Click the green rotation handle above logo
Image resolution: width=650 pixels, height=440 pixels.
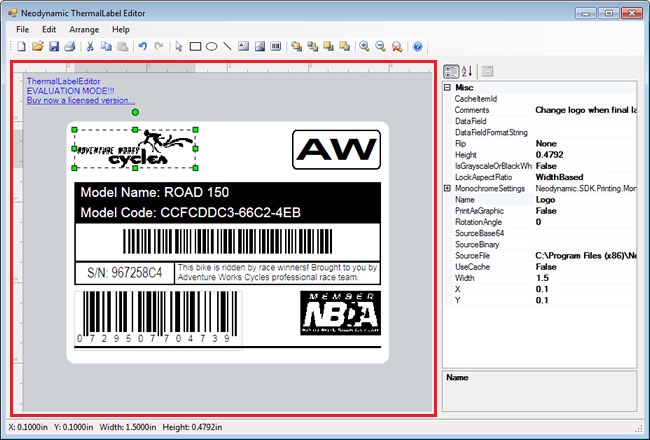pos(135,112)
